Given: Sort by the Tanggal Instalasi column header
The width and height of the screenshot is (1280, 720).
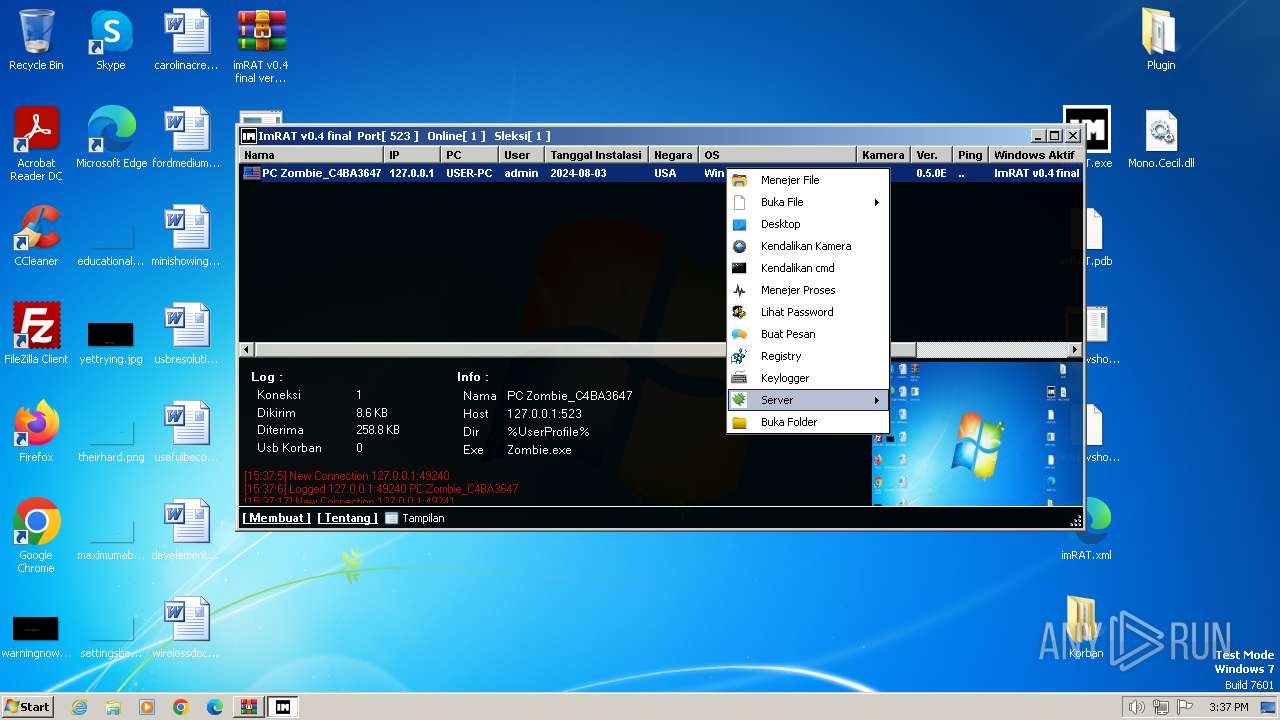Looking at the screenshot, I should tap(596, 155).
